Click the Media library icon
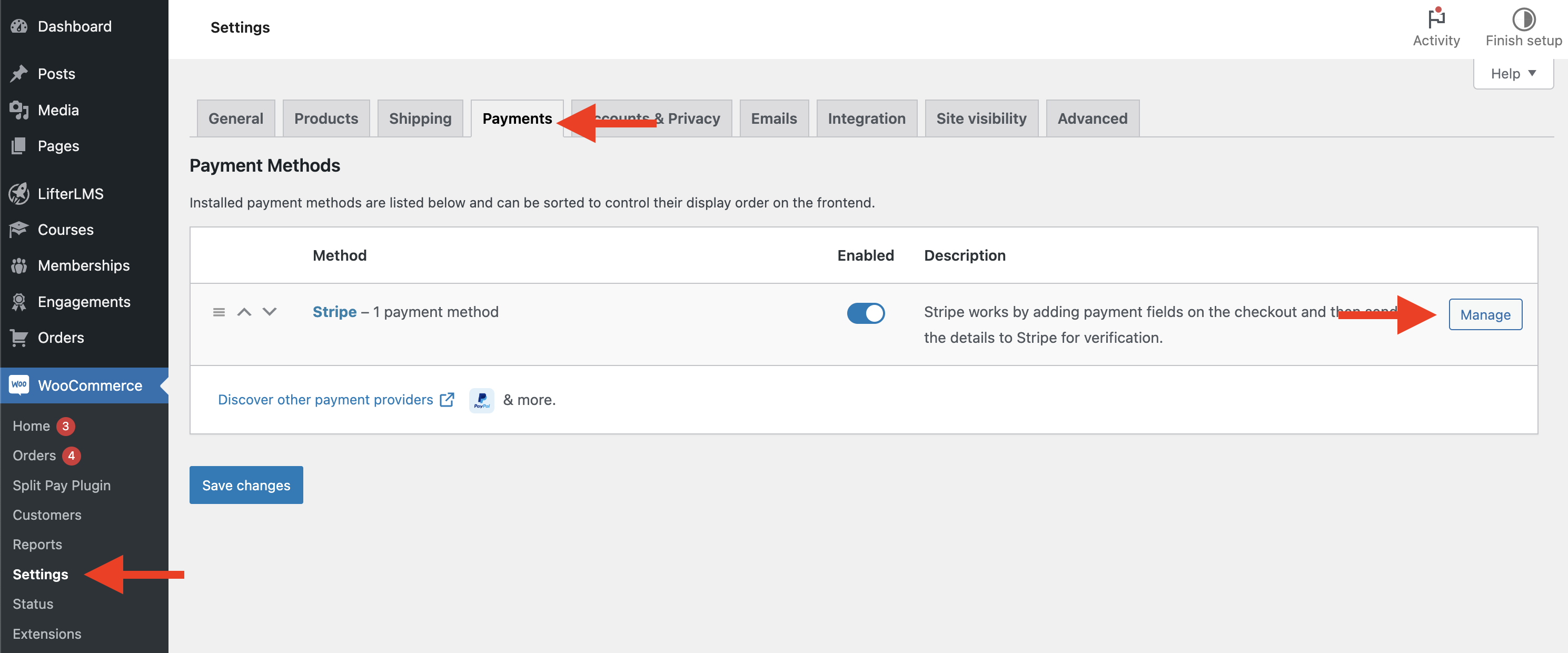 coord(19,110)
